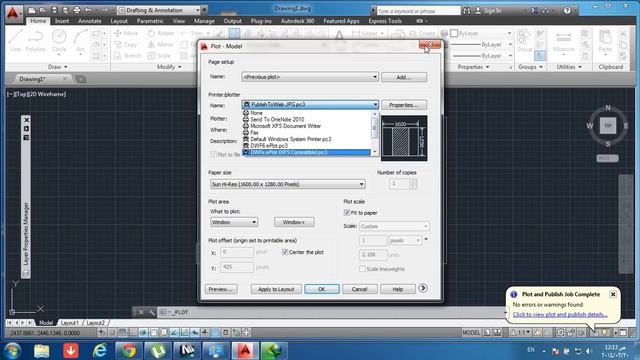Choose the Stretch tool in Modify panel

pos(127,56)
